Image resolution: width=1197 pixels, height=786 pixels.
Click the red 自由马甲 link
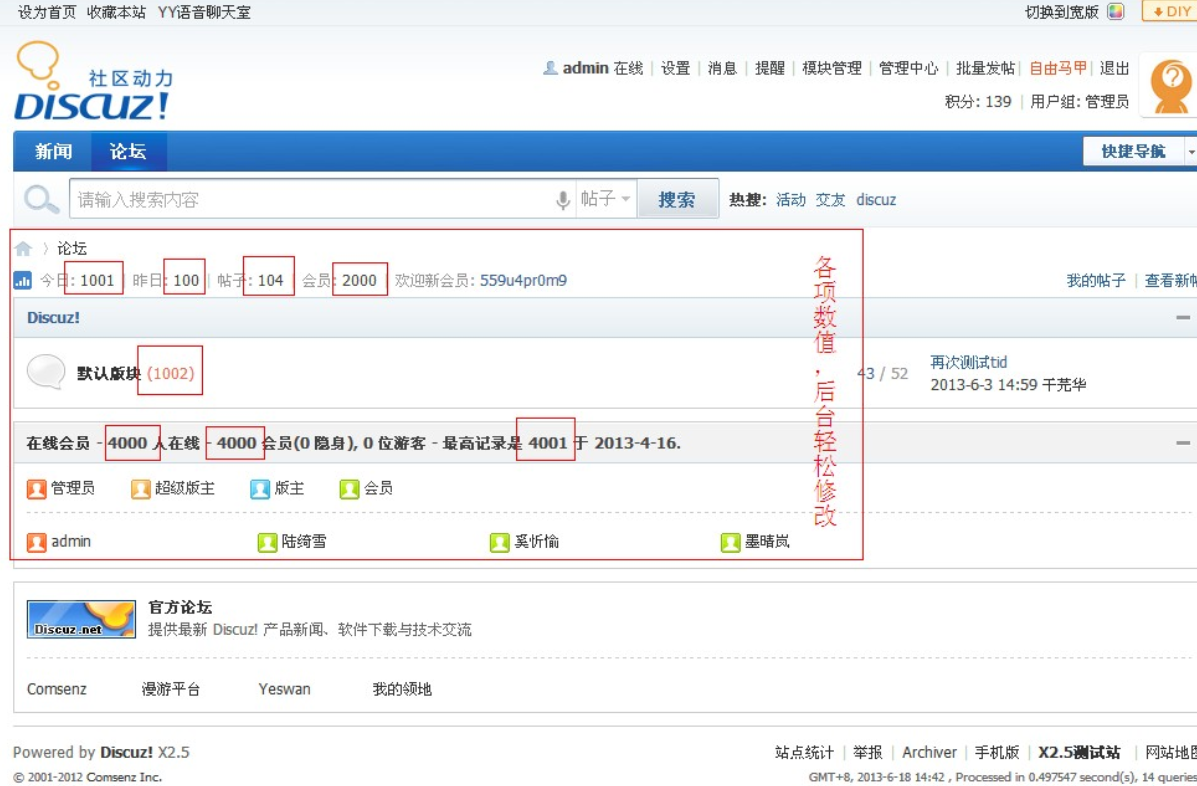1058,69
